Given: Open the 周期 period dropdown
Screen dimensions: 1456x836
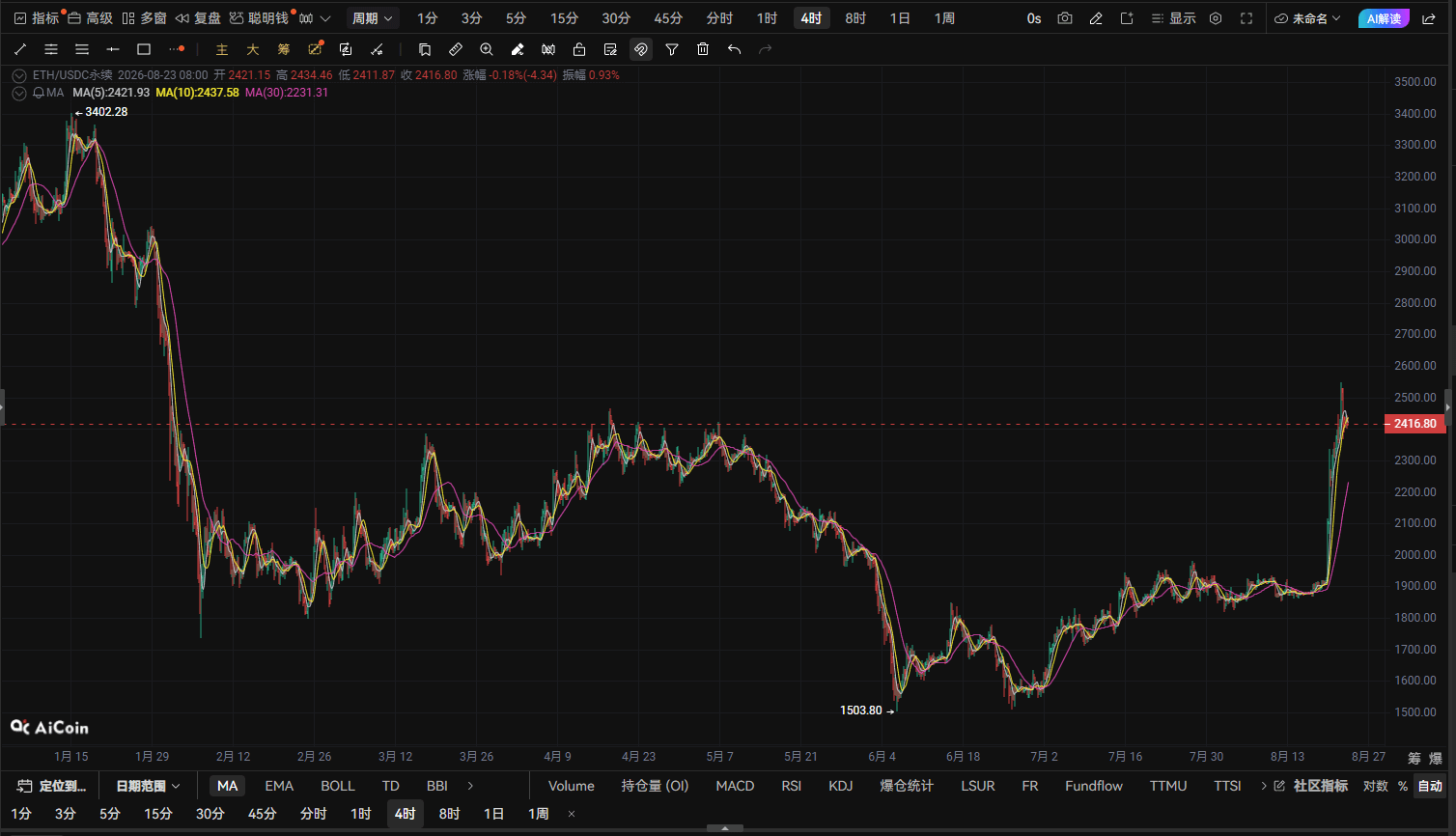Looking at the screenshot, I should click(x=373, y=18).
